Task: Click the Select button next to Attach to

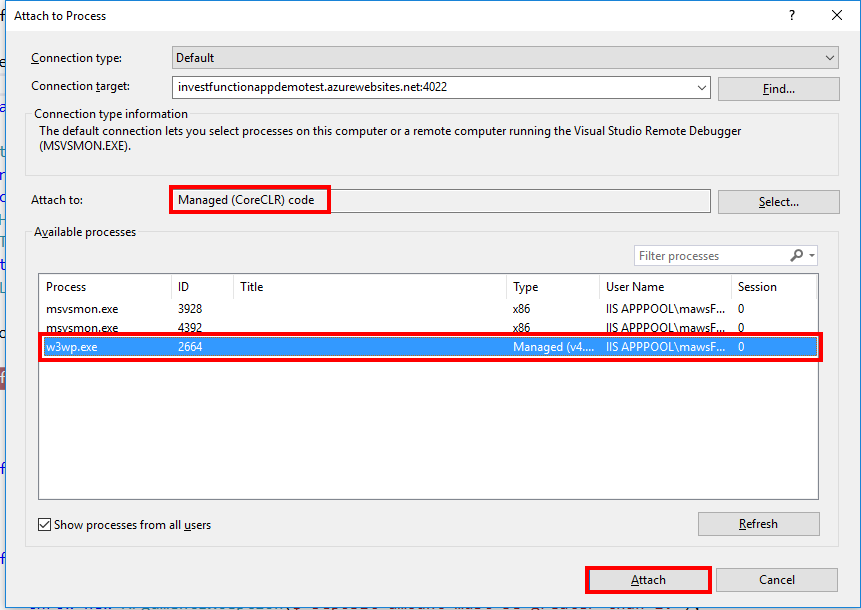Action: click(778, 201)
